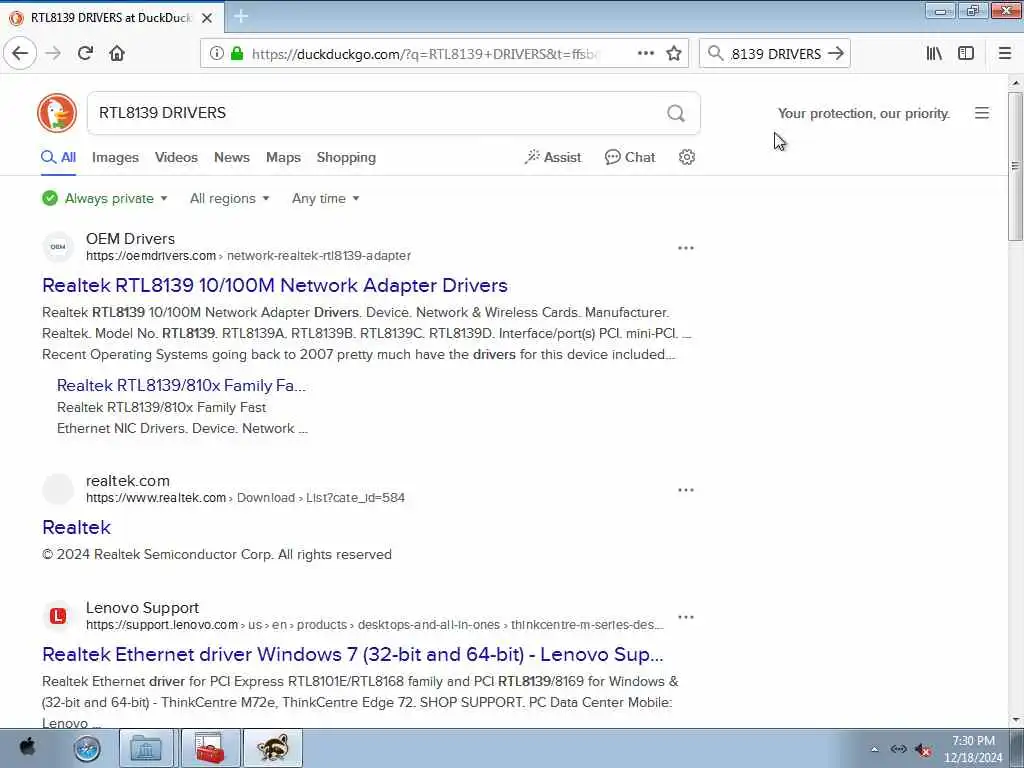Click the browser address bar URL

[x=424, y=54]
